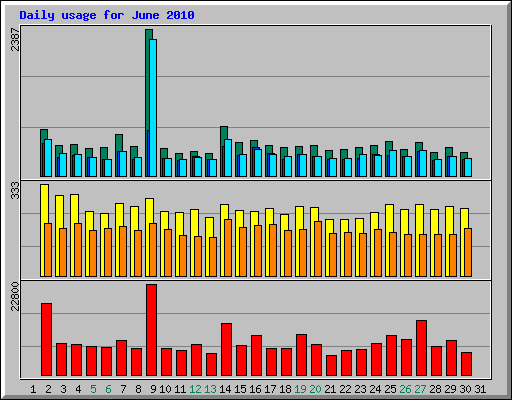The image size is (512, 400).
Task: Click the 'Daily usage for June 2010' title
Action: (107, 15)
